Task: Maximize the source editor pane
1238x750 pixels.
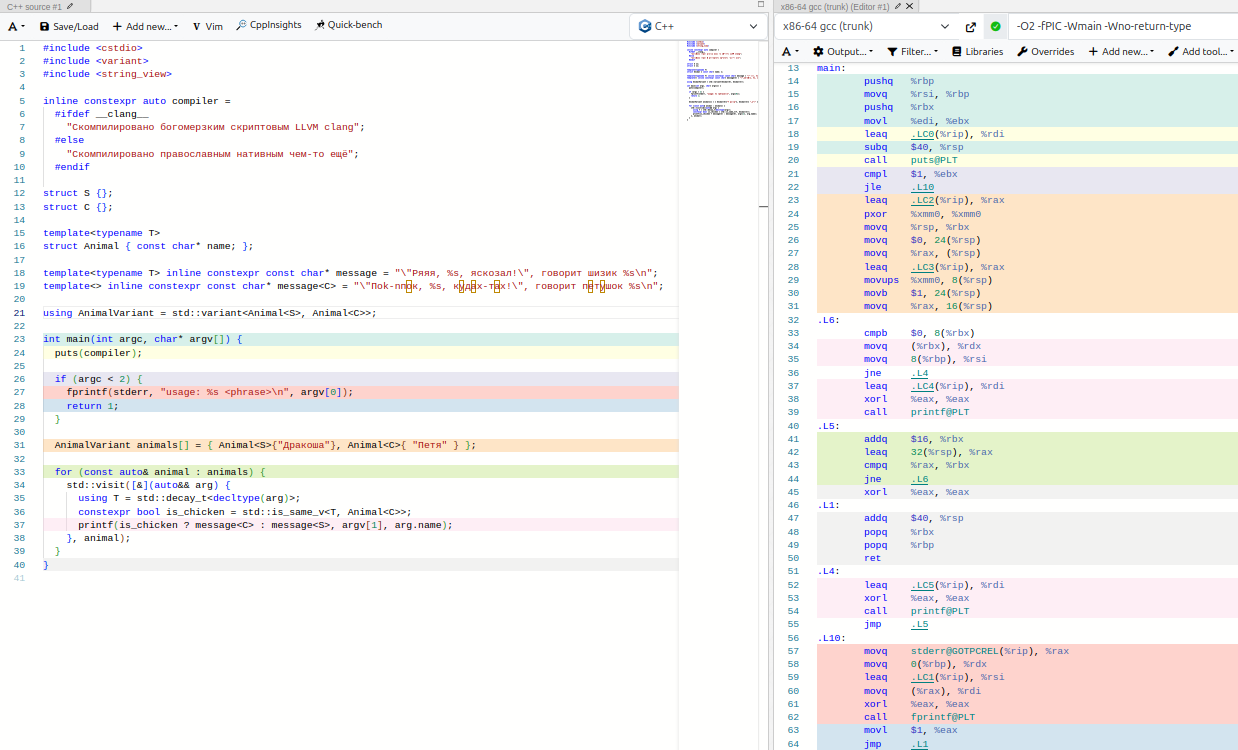Action: 761,6
